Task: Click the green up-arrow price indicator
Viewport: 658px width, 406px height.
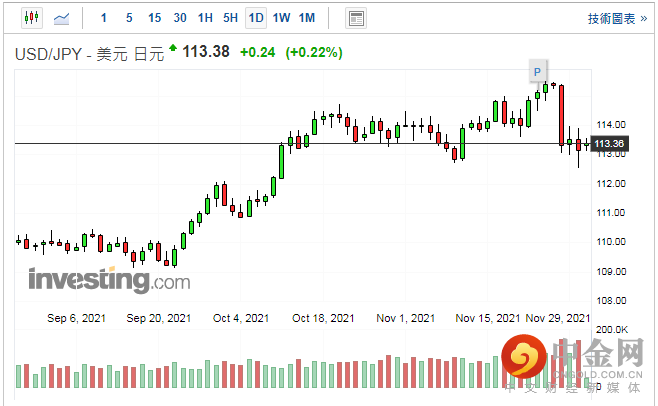Action: (173, 48)
